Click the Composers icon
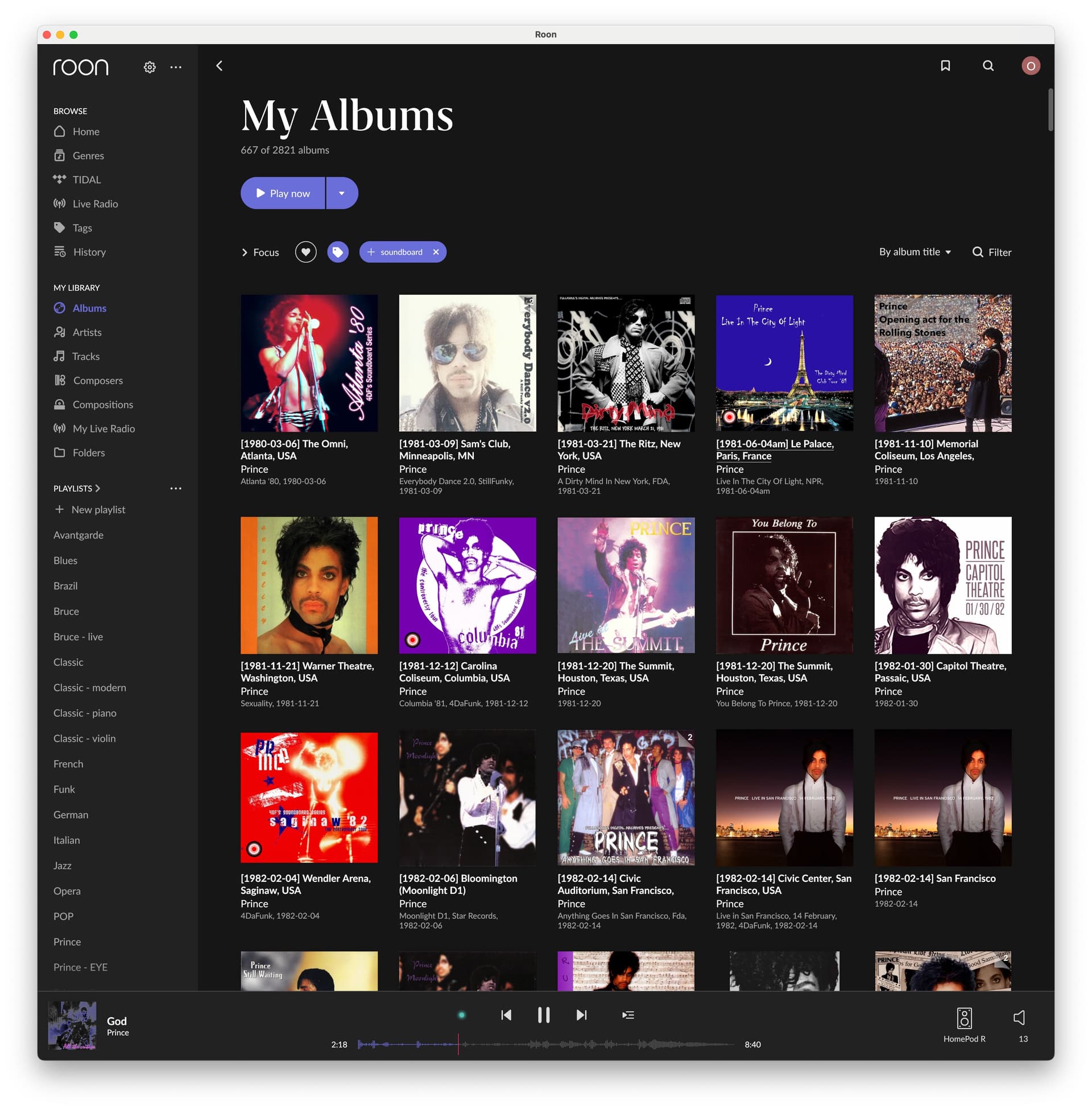Screen dimensions: 1092x1110 pyautogui.click(x=60, y=380)
